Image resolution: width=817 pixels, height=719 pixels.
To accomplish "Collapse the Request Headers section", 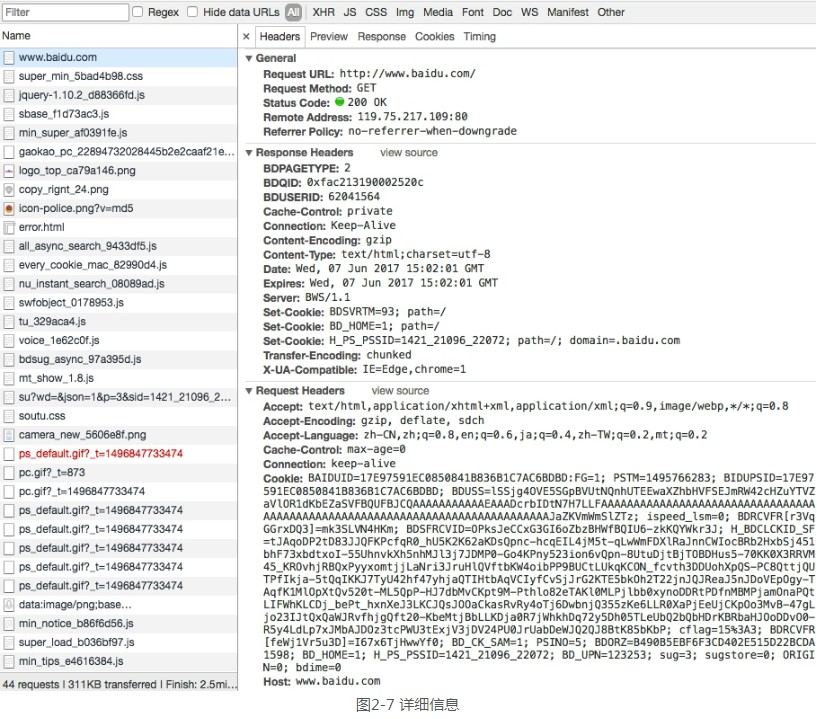I will [249, 391].
